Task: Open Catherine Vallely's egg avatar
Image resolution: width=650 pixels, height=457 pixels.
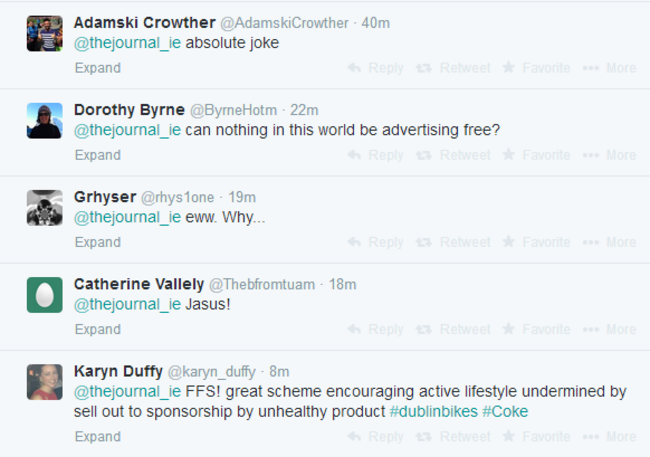Action: (x=44, y=294)
